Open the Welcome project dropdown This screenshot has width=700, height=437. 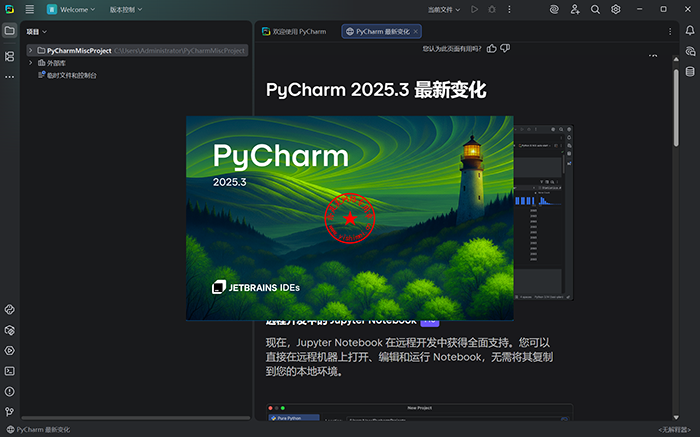click(x=71, y=9)
